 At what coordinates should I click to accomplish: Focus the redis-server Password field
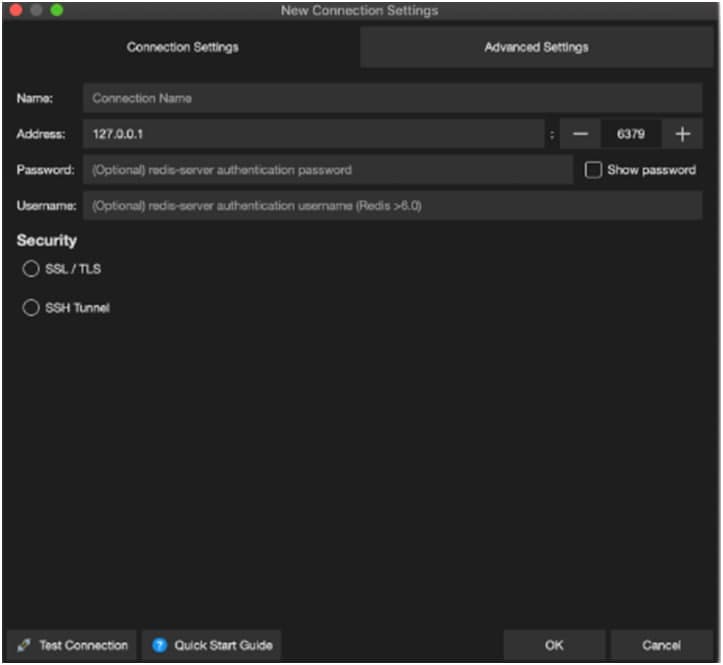pos(327,170)
